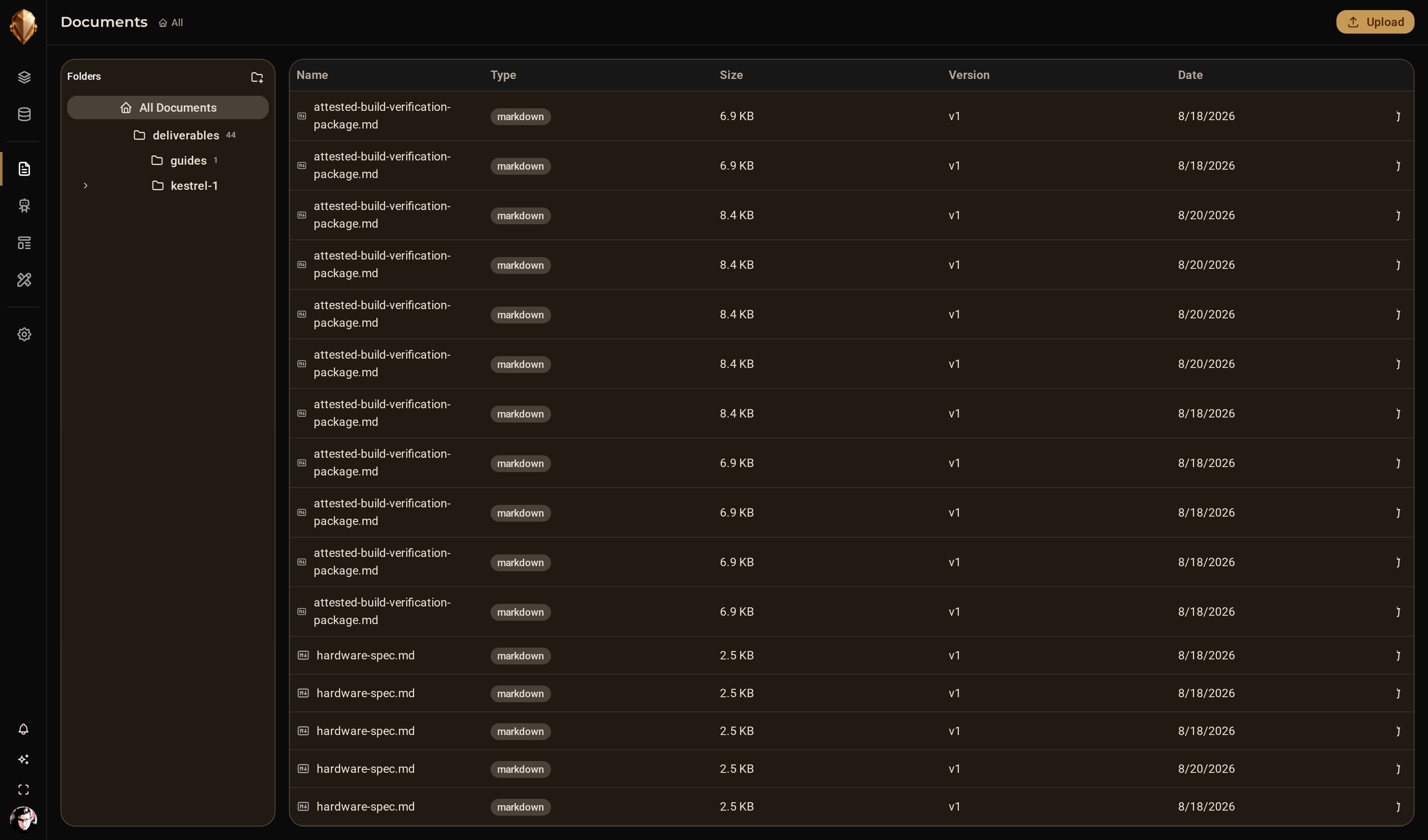Open actions menu for hardware-spec.md dated 8/20/2026
Image resolution: width=1428 pixels, height=840 pixels.
(1398, 769)
